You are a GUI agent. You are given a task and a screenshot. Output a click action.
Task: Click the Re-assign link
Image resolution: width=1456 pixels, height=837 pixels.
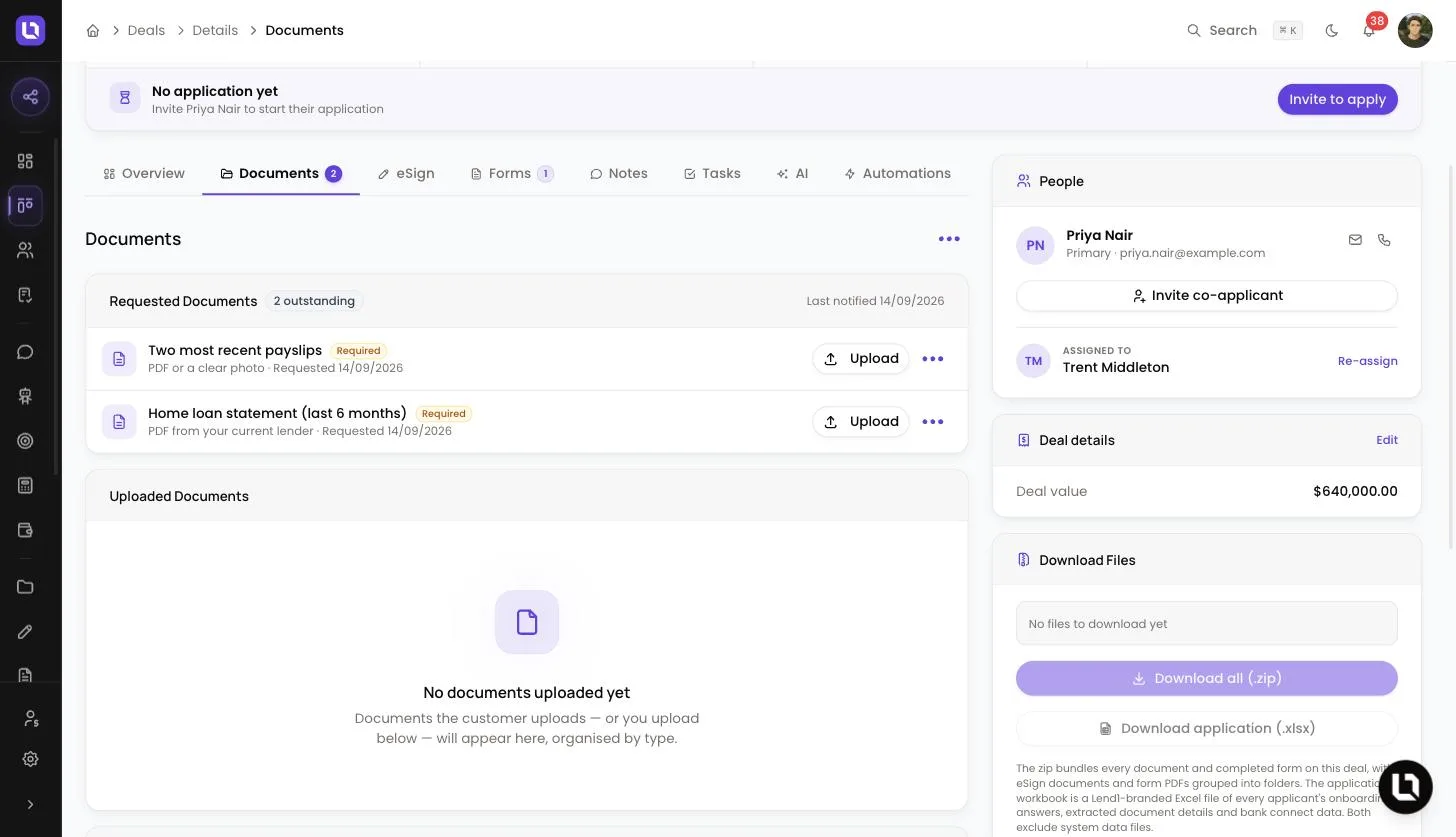tap(1367, 361)
